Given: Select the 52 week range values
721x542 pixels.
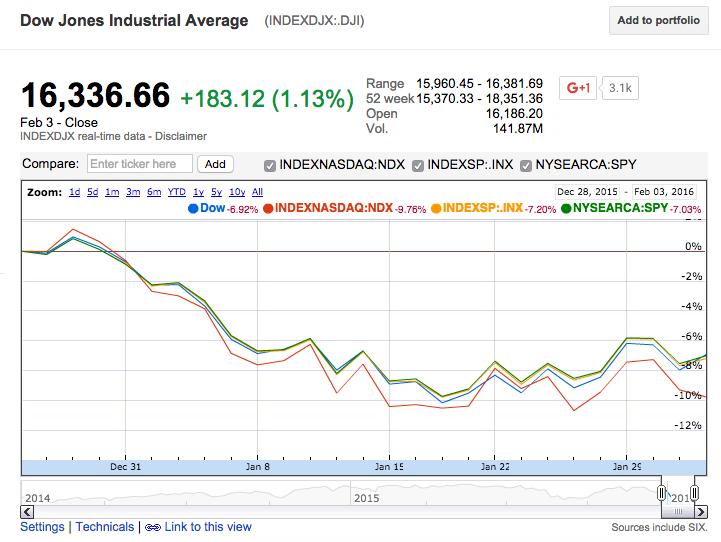Looking at the screenshot, I should [480, 99].
